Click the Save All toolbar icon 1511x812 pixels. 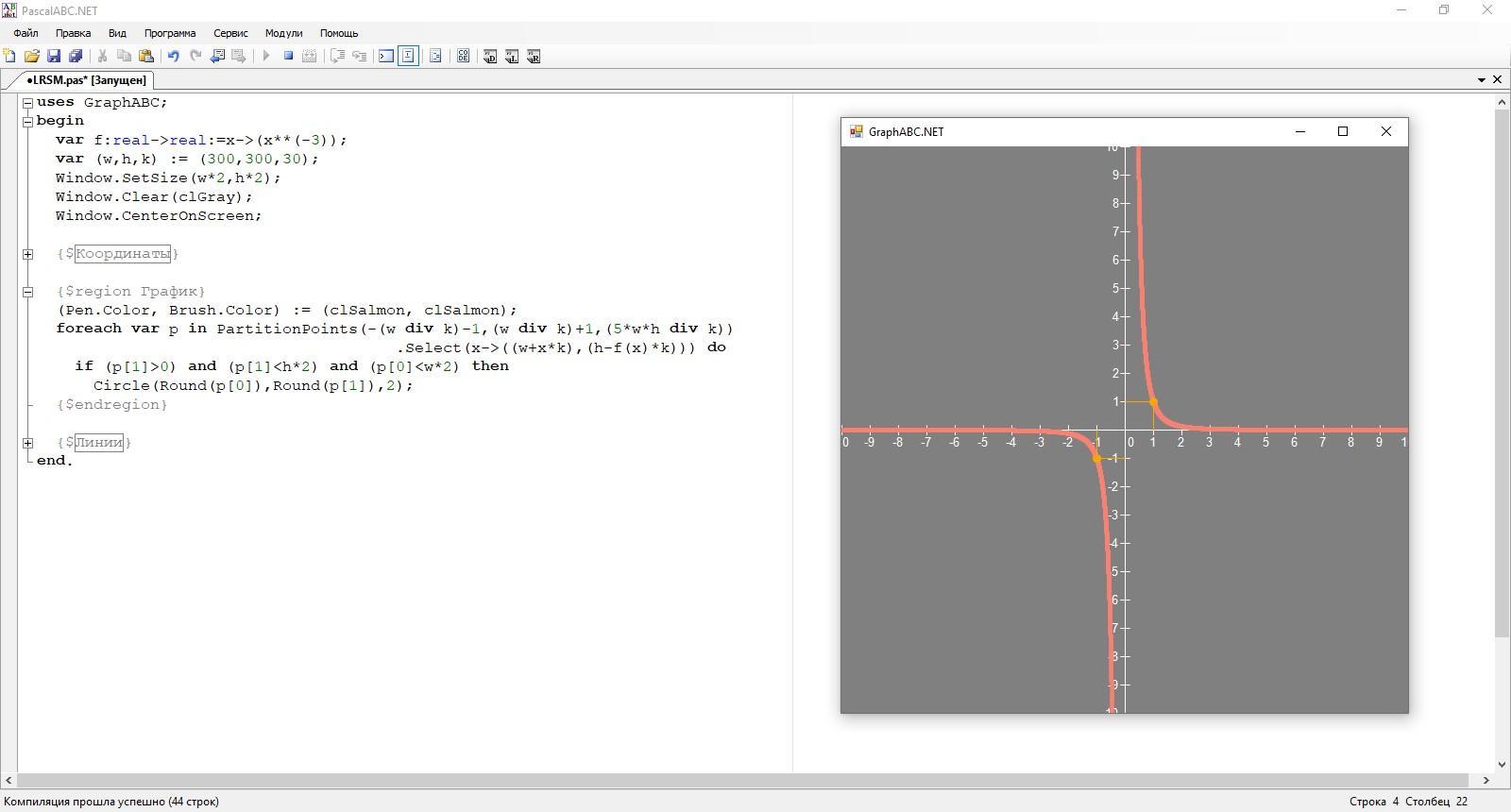point(76,57)
